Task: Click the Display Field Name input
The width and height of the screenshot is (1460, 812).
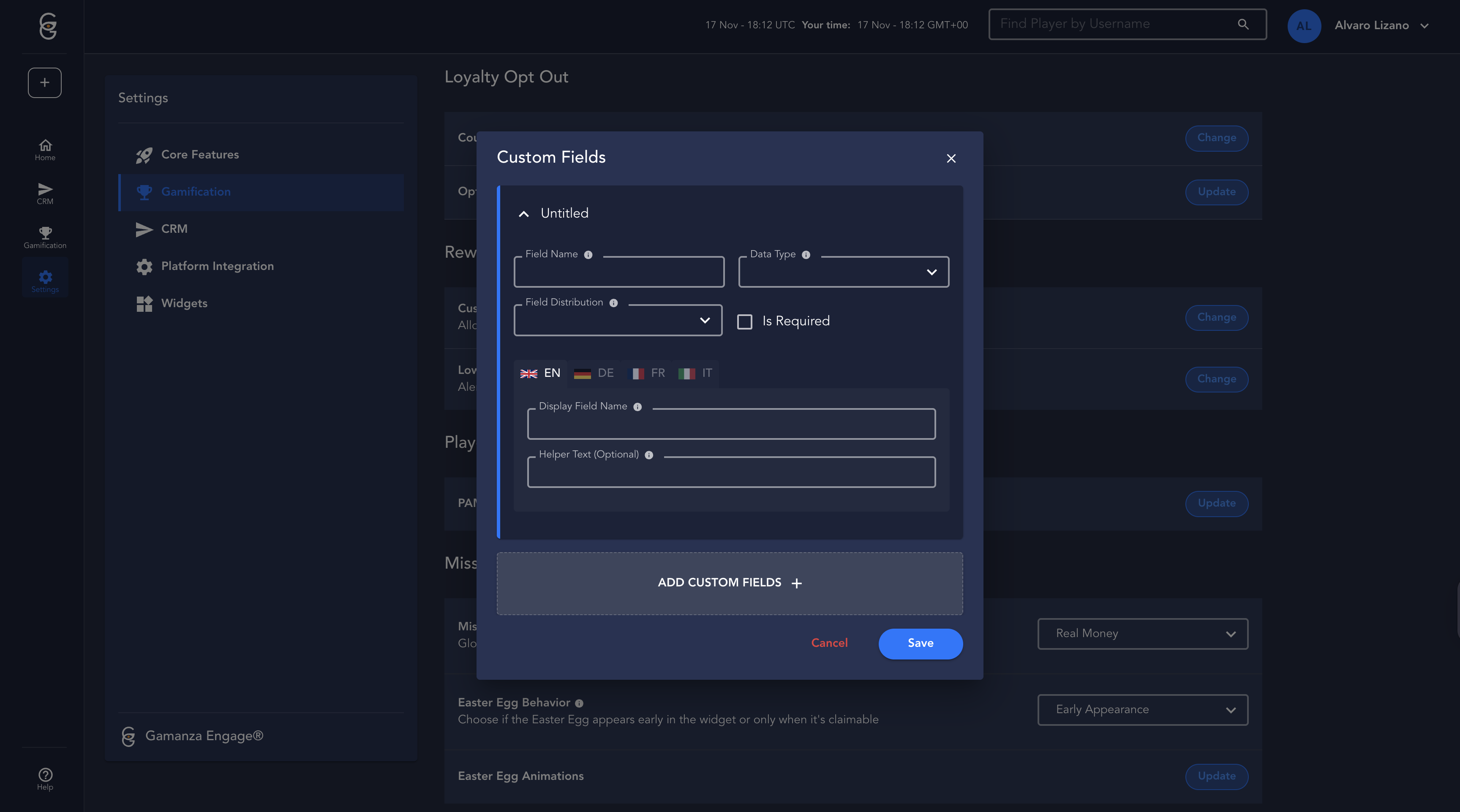Action: 731,425
